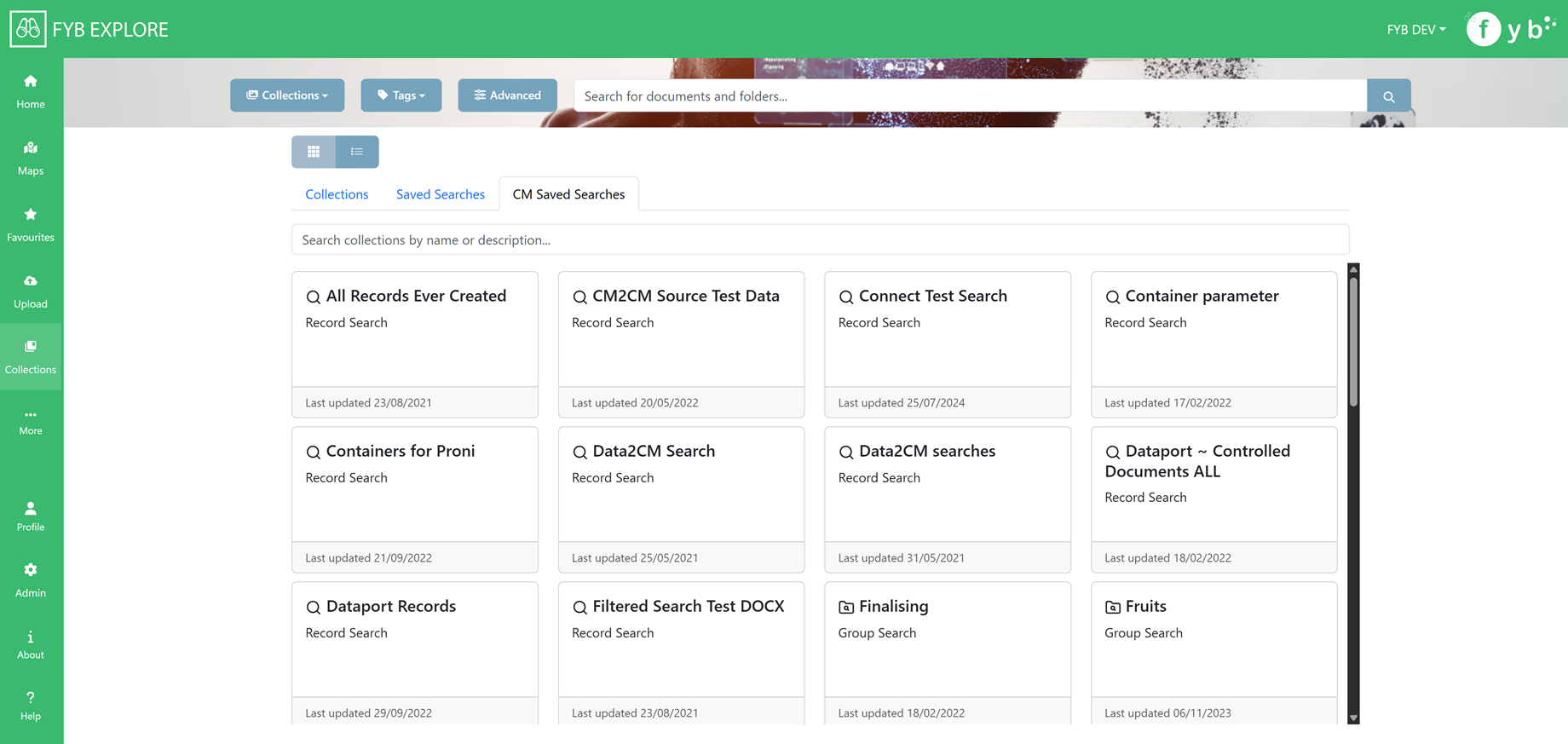
Task: Click search icon on Connect Test Search
Action: point(846,297)
